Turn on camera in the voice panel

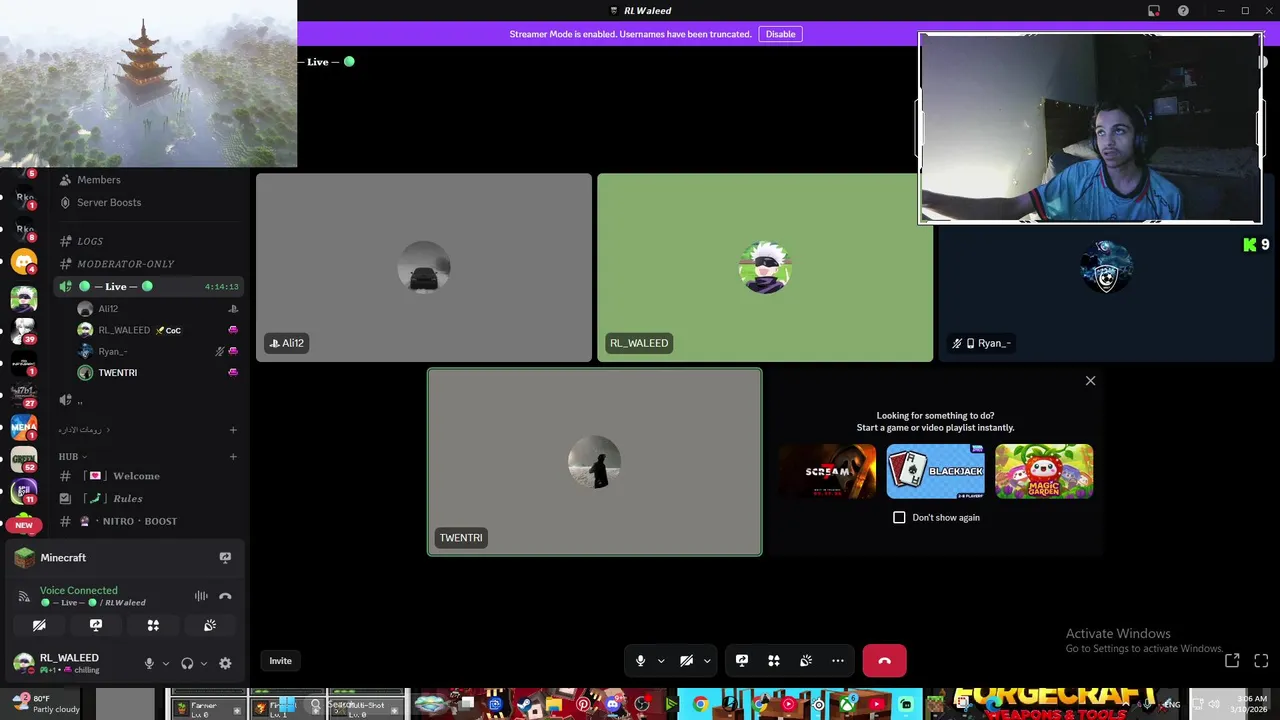39,625
